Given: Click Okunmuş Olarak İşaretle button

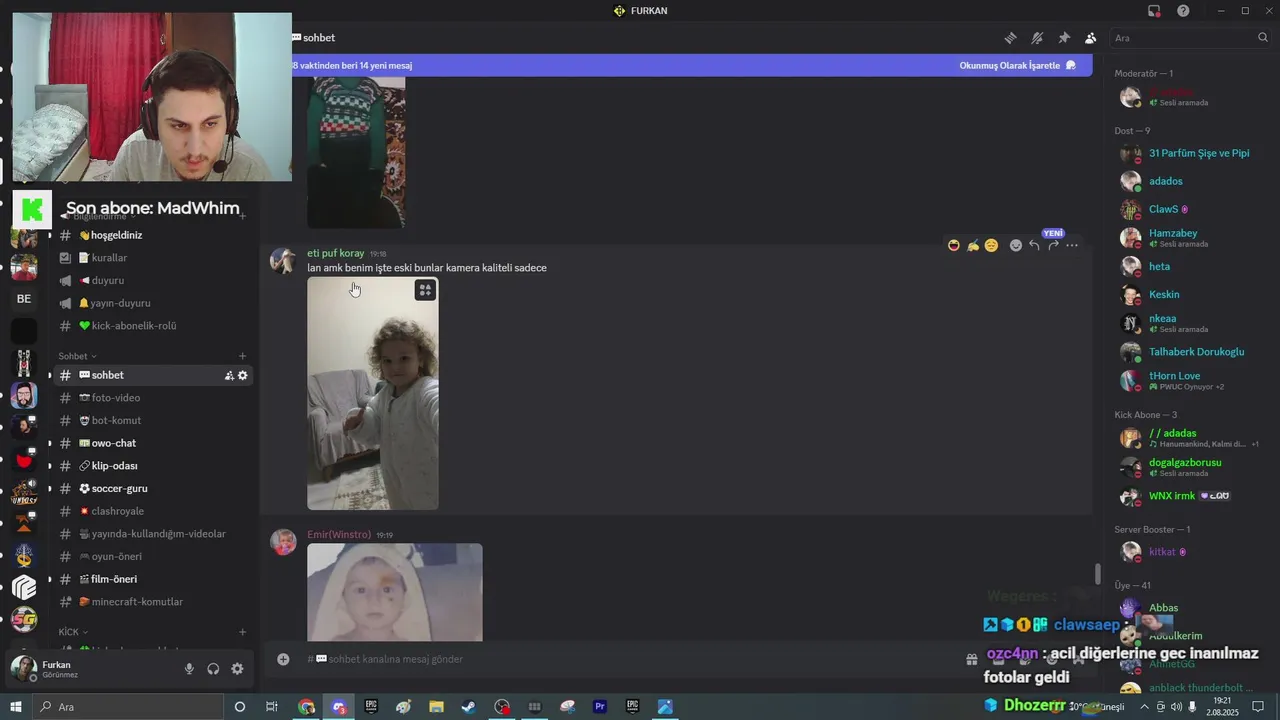Looking at the screenshot, I should pos(1017,65).
